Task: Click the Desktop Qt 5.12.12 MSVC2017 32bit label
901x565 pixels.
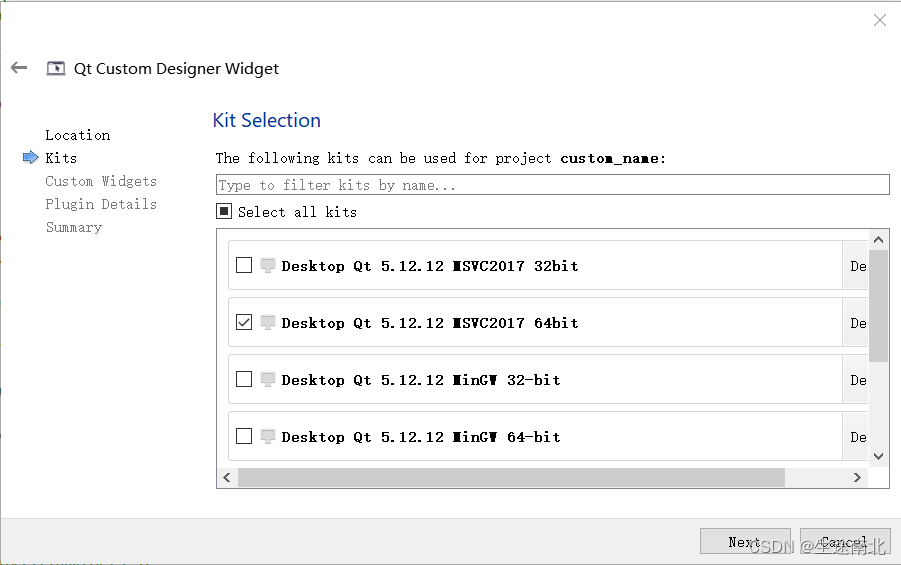Action: click(430, 266)
